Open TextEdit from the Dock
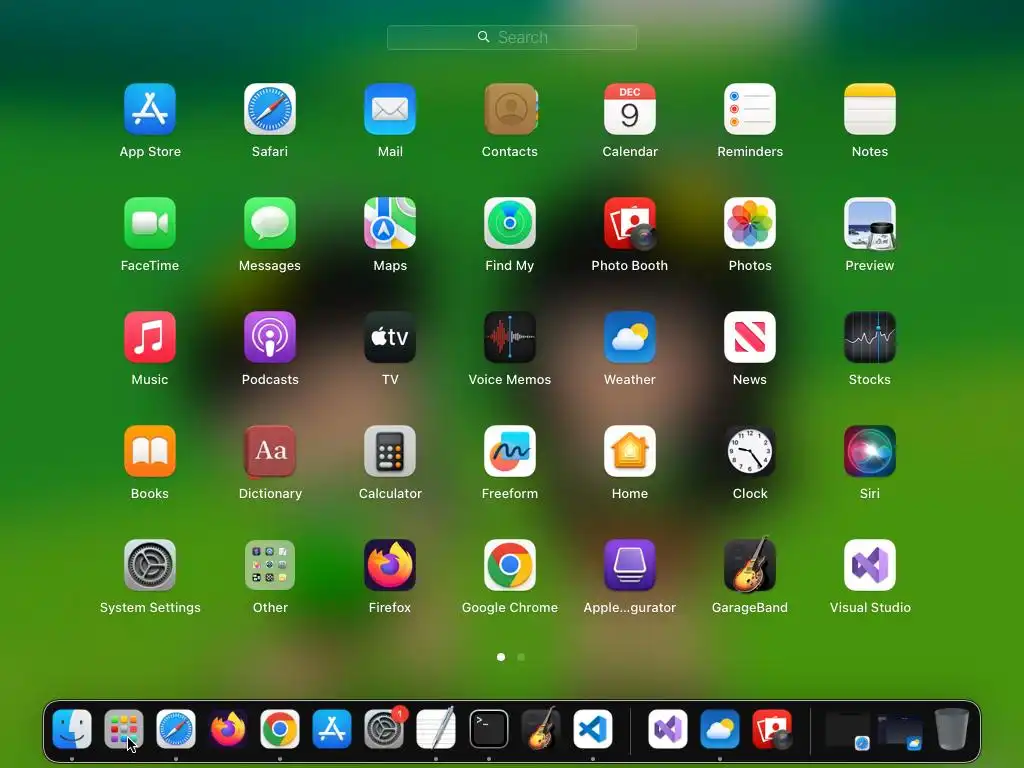 [x=436, y=729]
